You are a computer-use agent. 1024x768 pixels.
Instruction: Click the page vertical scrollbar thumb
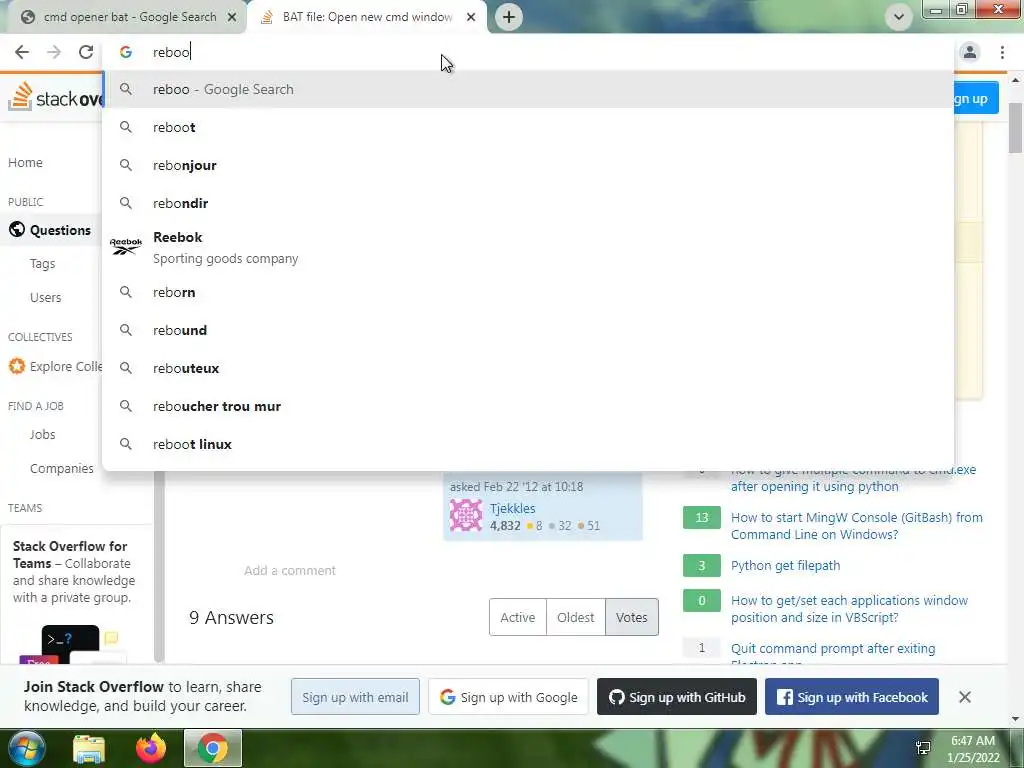tap(1016, 128)
